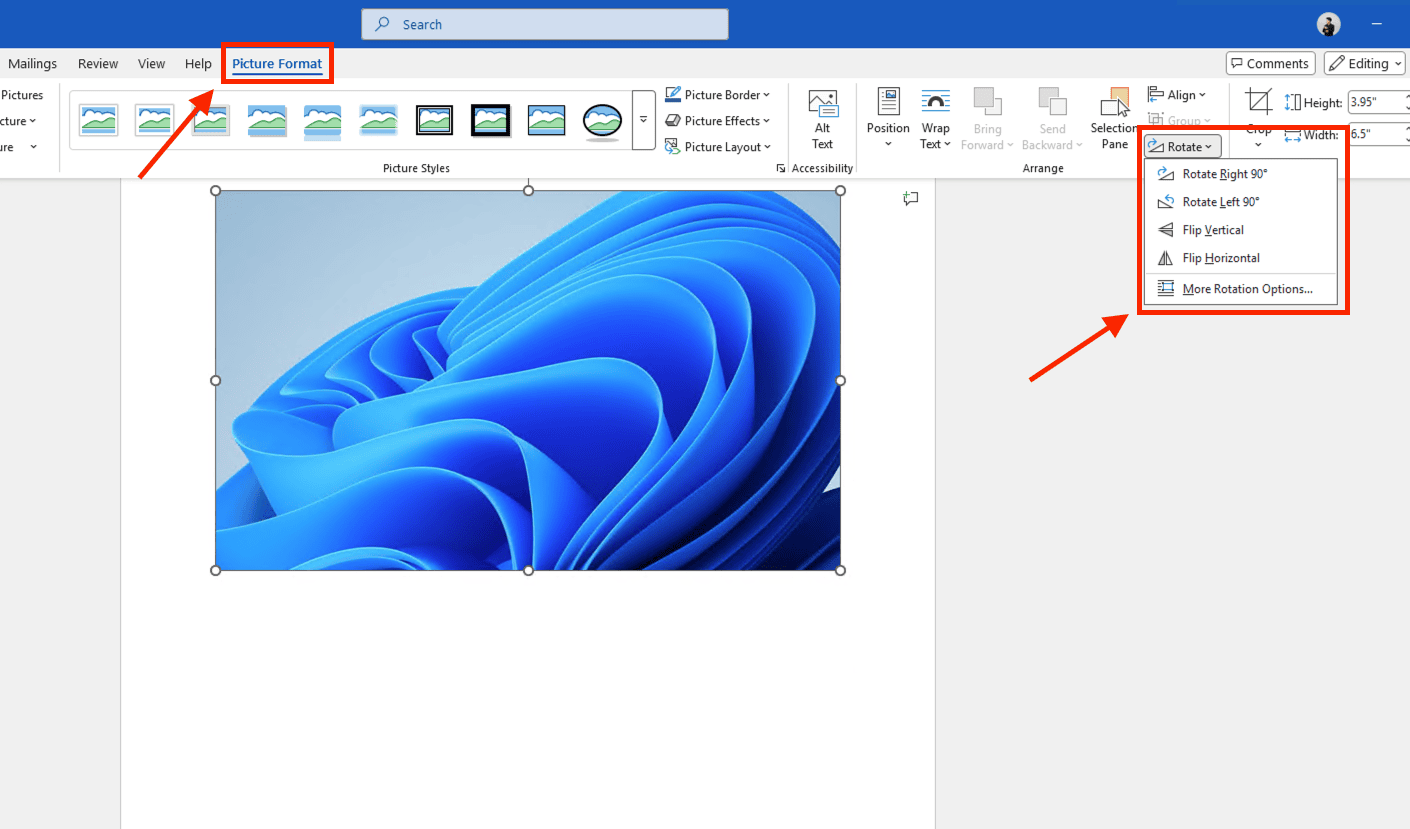Click in the Search box

point(544,24)
